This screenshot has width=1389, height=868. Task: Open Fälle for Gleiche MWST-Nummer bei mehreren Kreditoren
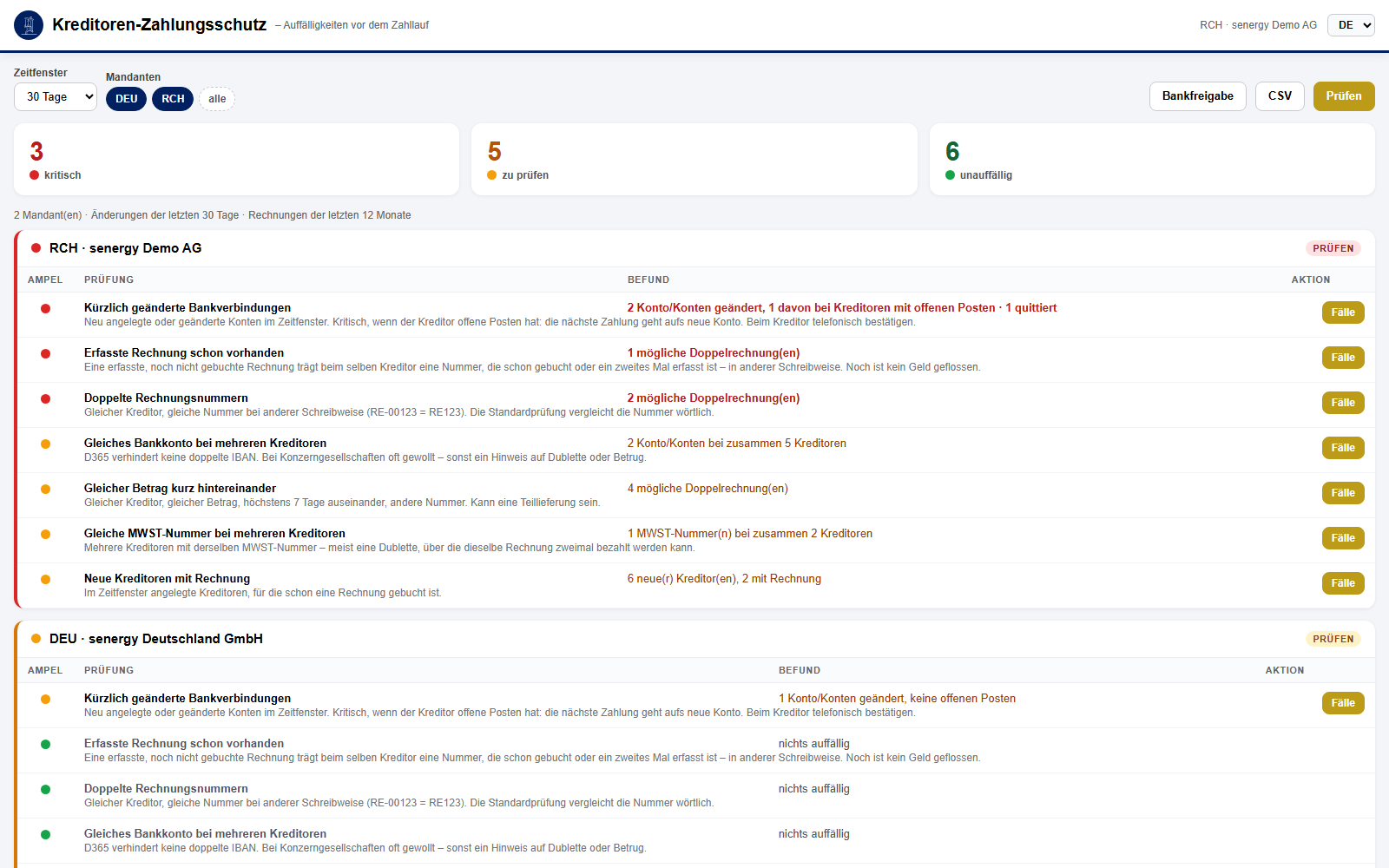[1343, 538]
